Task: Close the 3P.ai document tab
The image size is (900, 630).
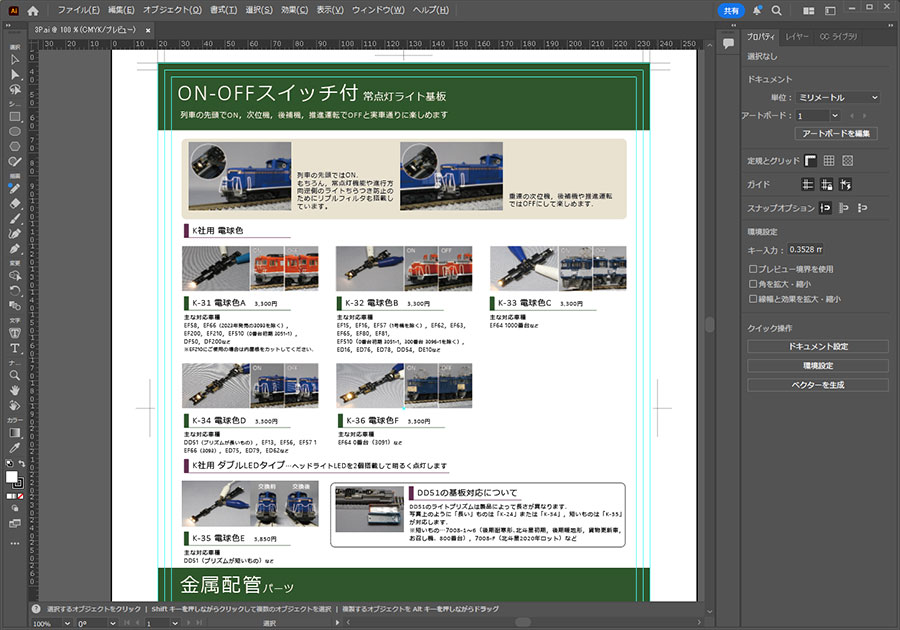Action: [x=148, y=30]
